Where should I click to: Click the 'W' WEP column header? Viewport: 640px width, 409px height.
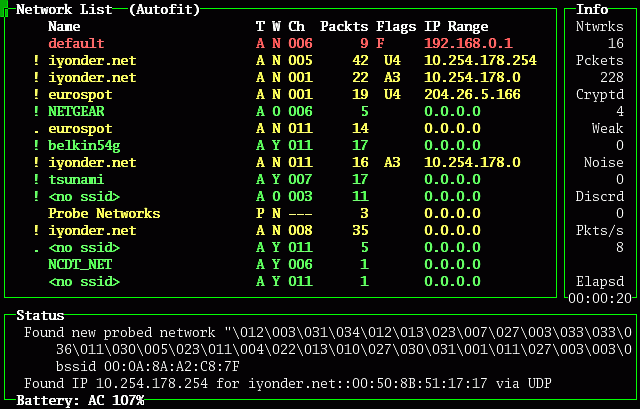[x=276, y=27]
